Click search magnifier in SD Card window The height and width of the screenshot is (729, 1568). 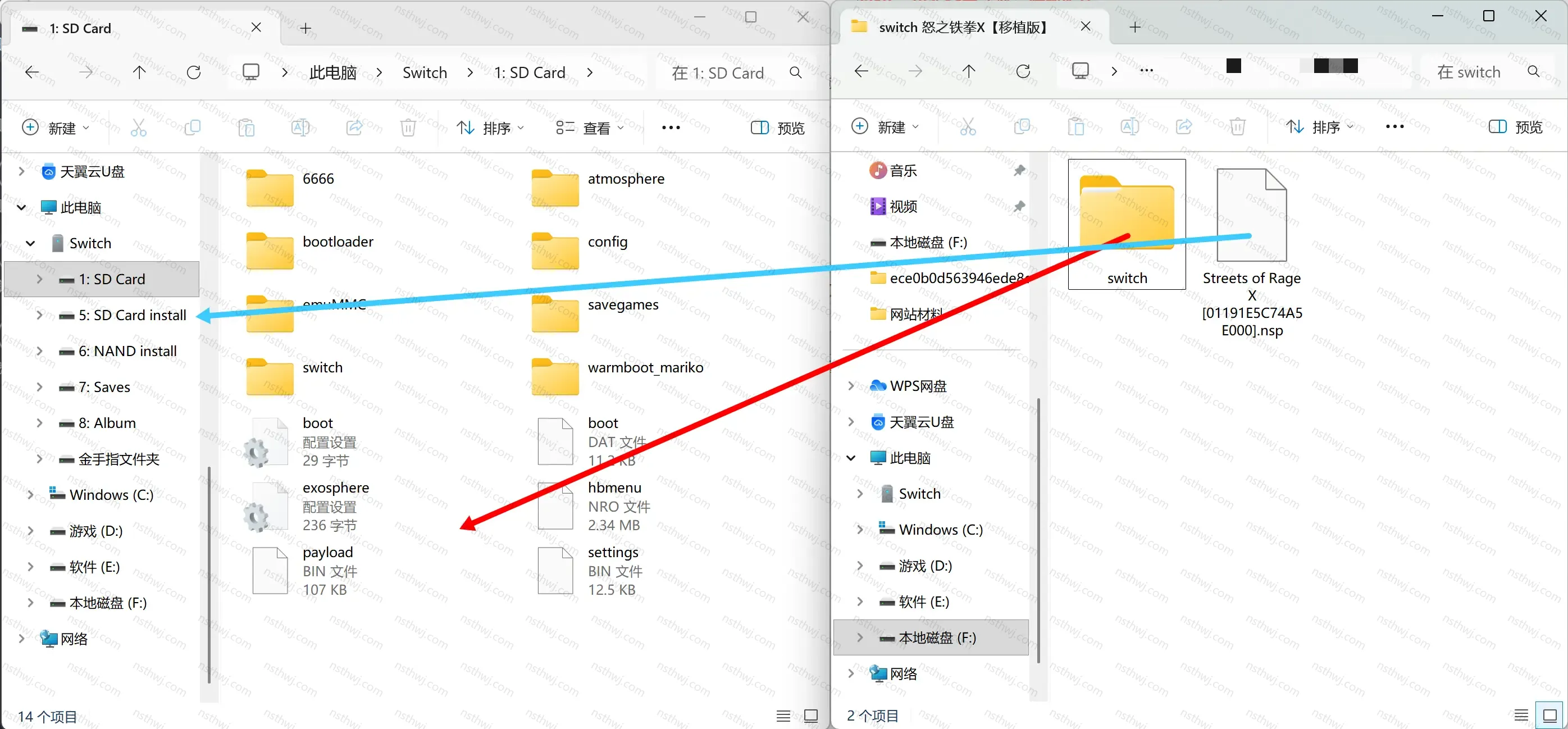[x=796, y=73]
